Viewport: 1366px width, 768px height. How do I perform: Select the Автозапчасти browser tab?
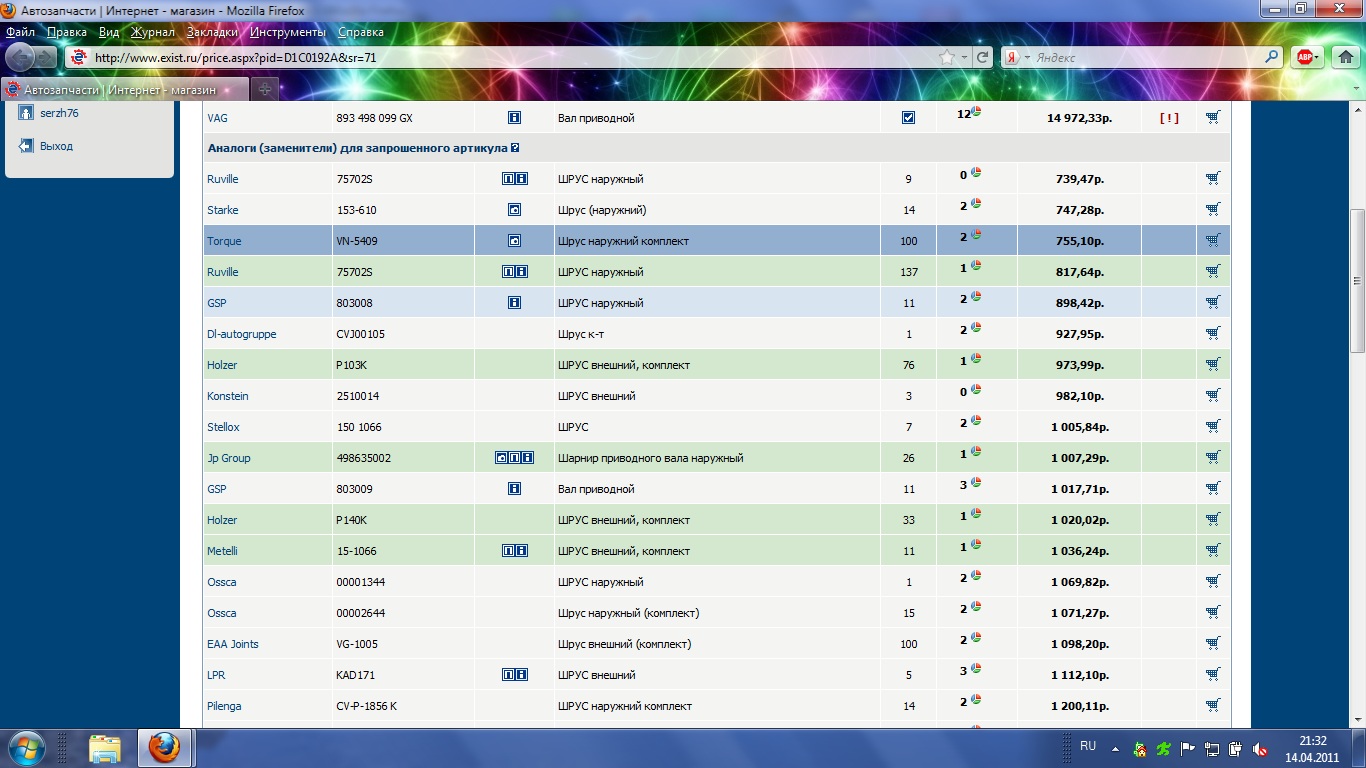click(x=125, y=89)
